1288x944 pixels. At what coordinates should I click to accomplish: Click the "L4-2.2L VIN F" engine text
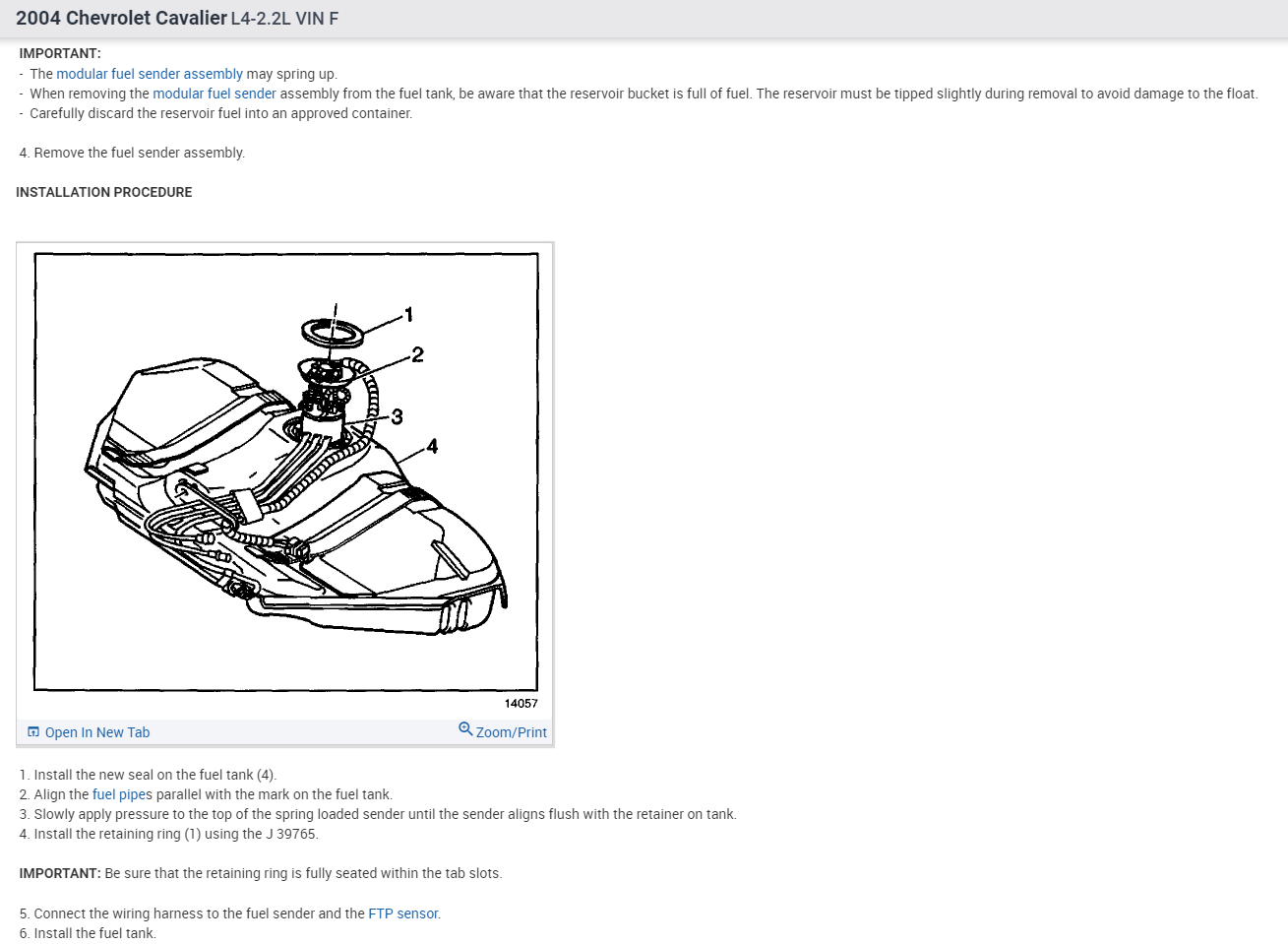(x=284, y=19)
